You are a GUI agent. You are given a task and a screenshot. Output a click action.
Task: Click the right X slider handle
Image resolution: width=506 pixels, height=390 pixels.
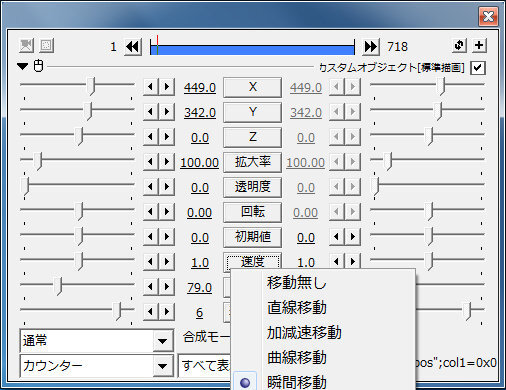tap(441, 86)
